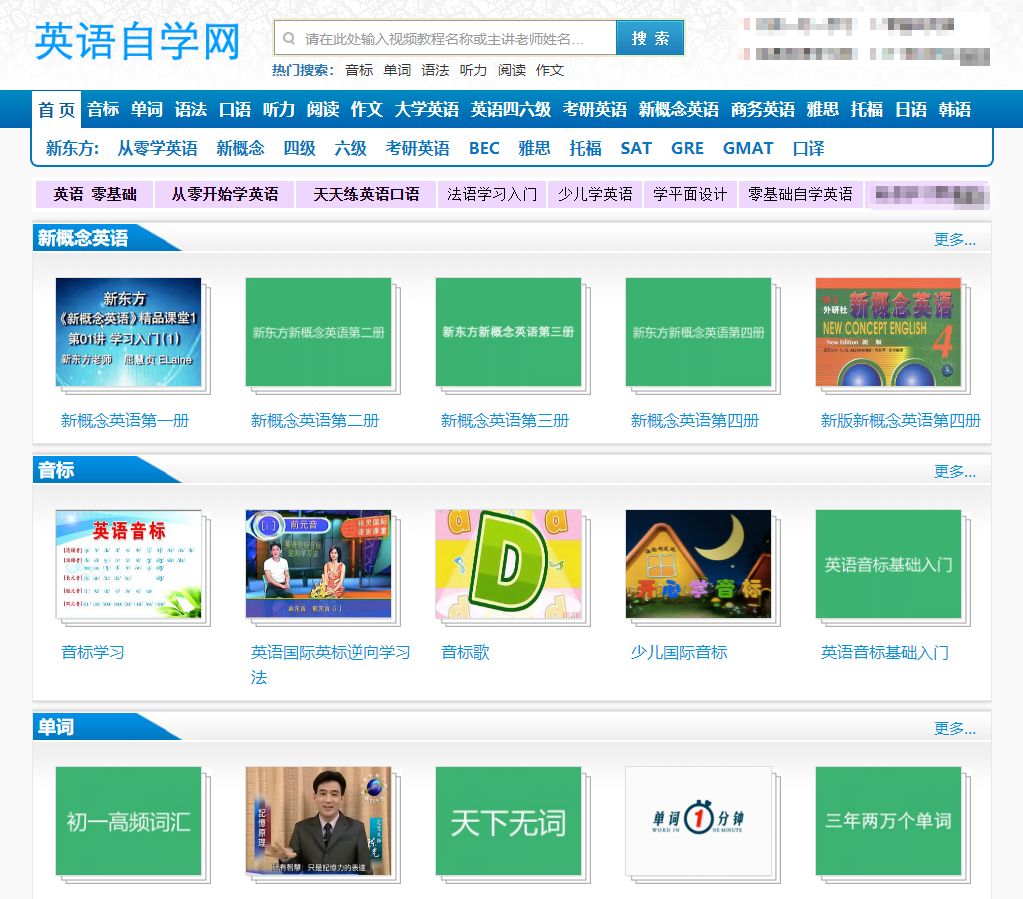Select GRE from the 新东方 sub-navigation

coord(686,147)
